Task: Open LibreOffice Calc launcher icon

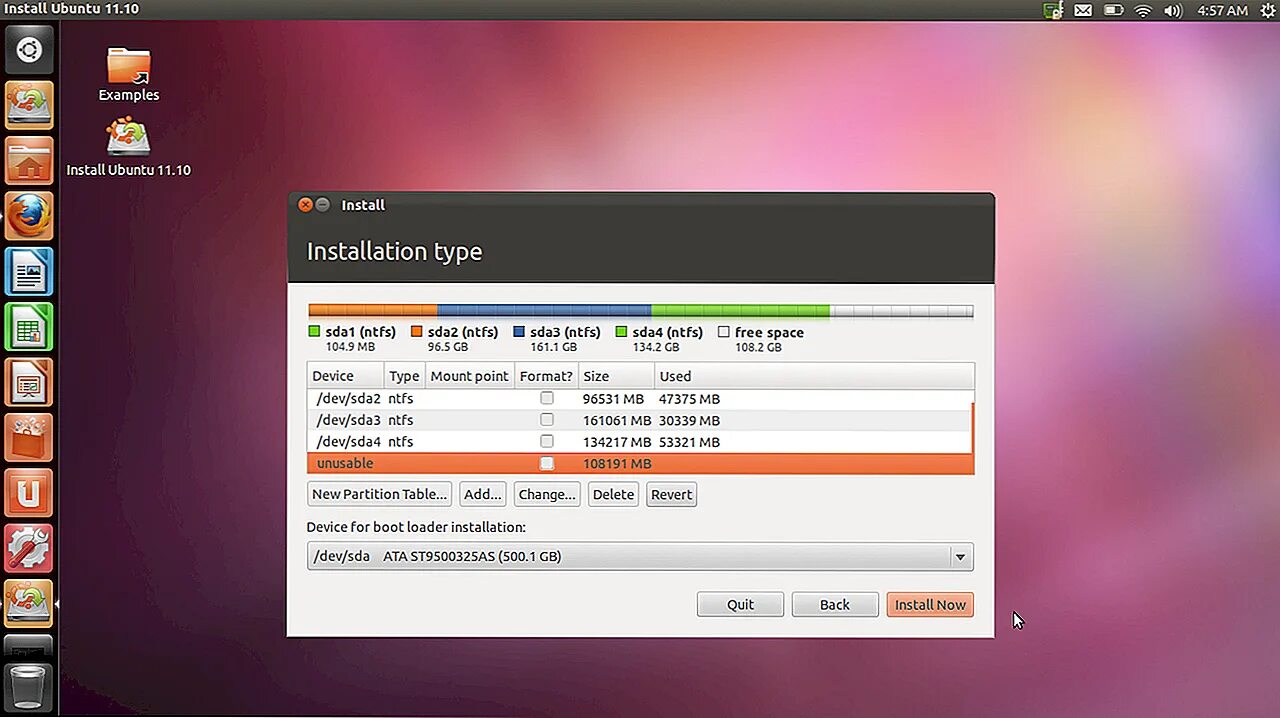Action: click(29, 327)
